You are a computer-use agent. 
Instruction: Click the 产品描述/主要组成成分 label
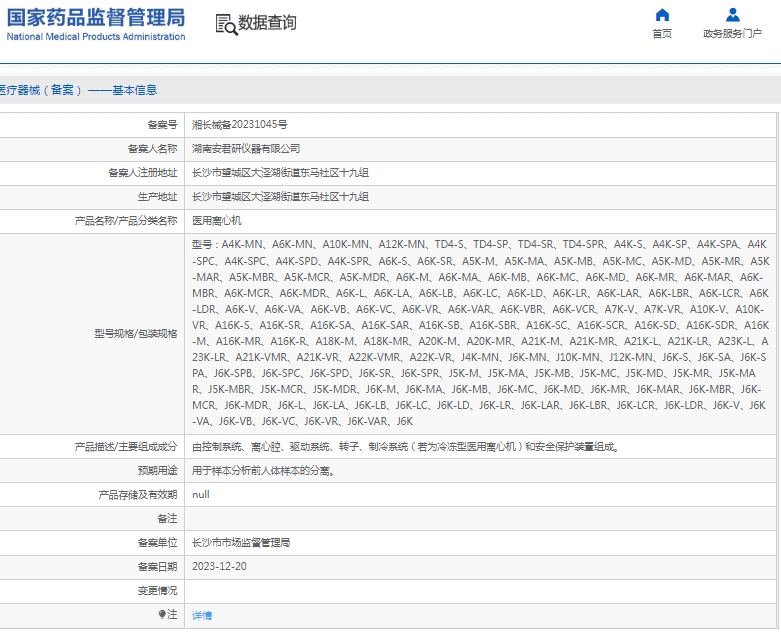pyautogui.click(x=126, y=447)
